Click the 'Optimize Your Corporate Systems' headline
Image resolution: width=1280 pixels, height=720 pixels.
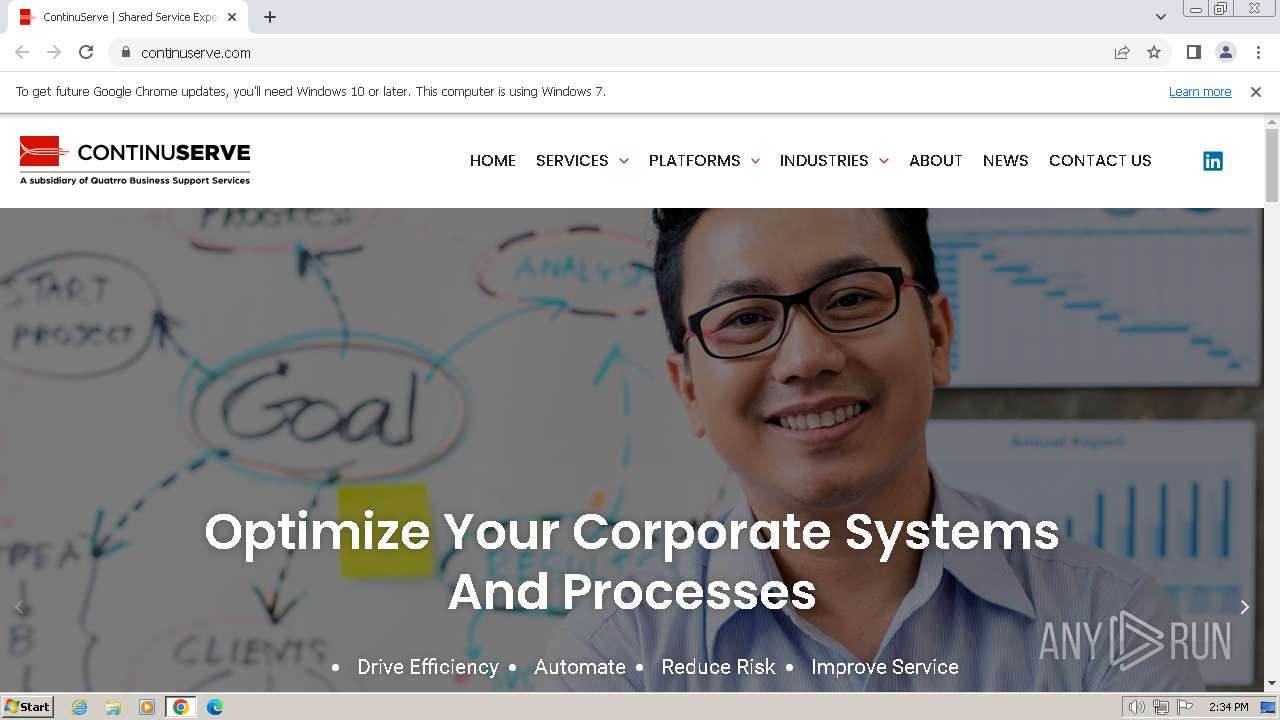pos(632,561)
